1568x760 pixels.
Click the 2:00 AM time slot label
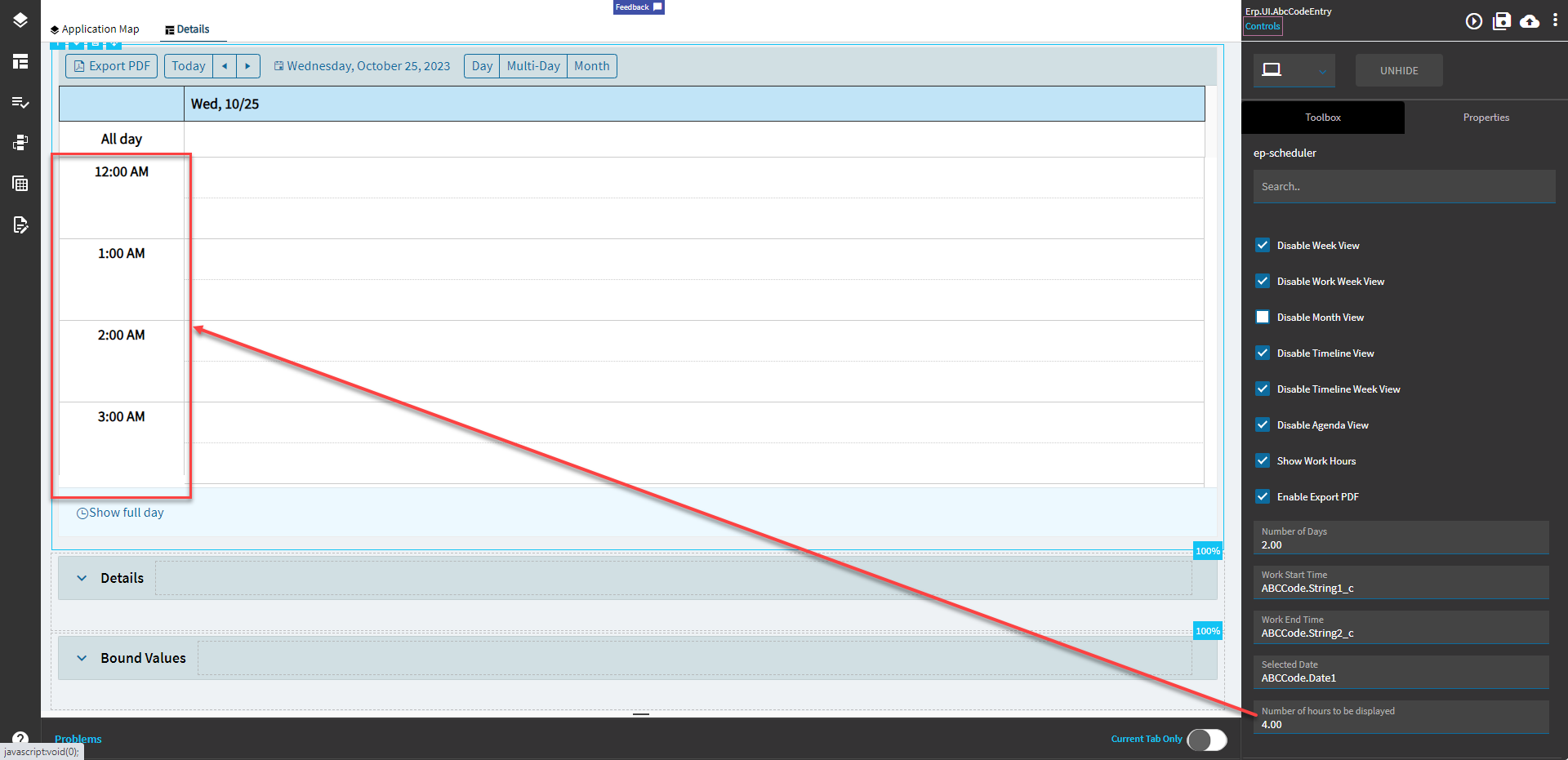pos(122,335)
